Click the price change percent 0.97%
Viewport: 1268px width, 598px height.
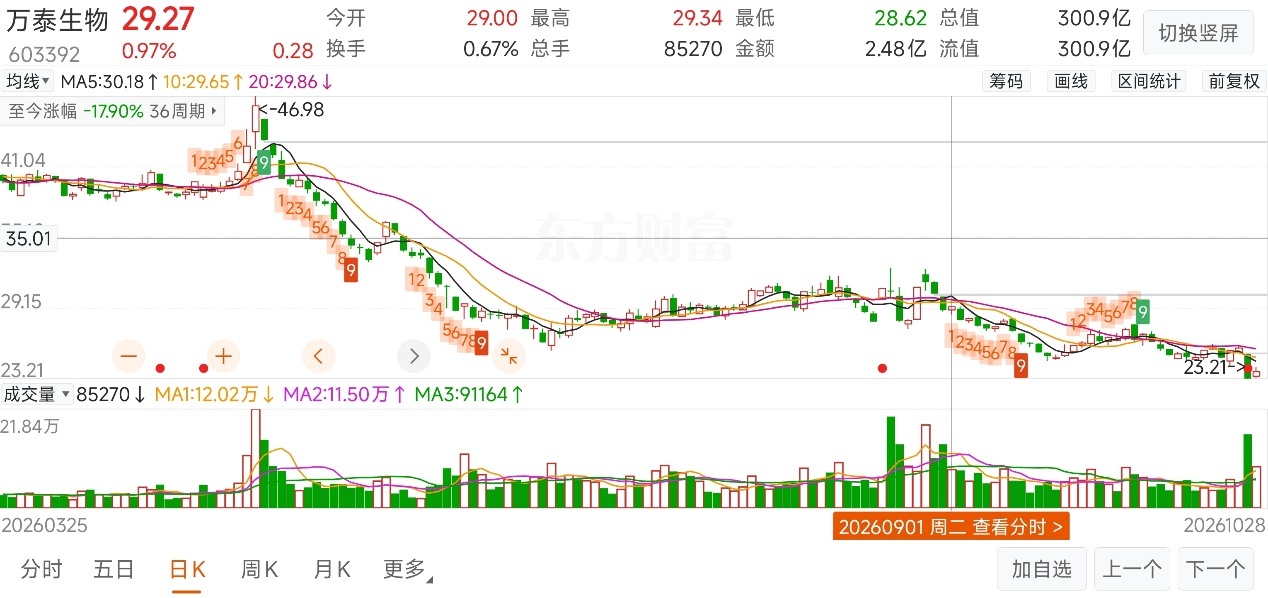(x=149, y=50)
